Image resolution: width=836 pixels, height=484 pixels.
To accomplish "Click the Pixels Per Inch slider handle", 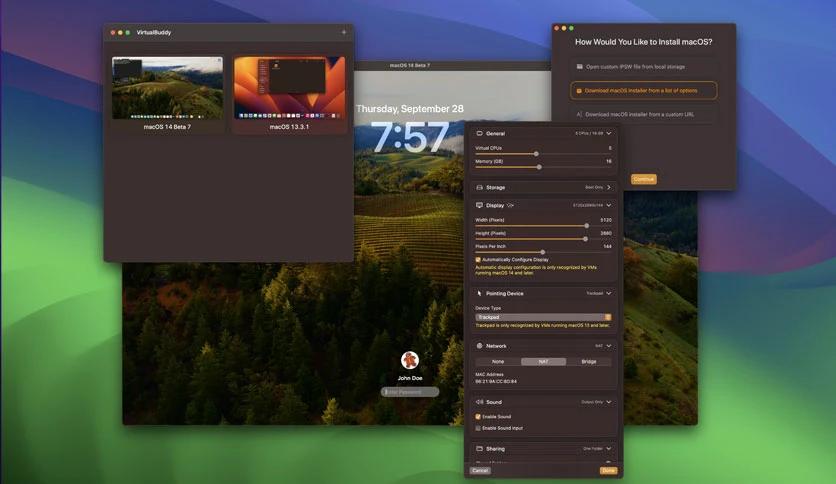I will pos(543,252).
